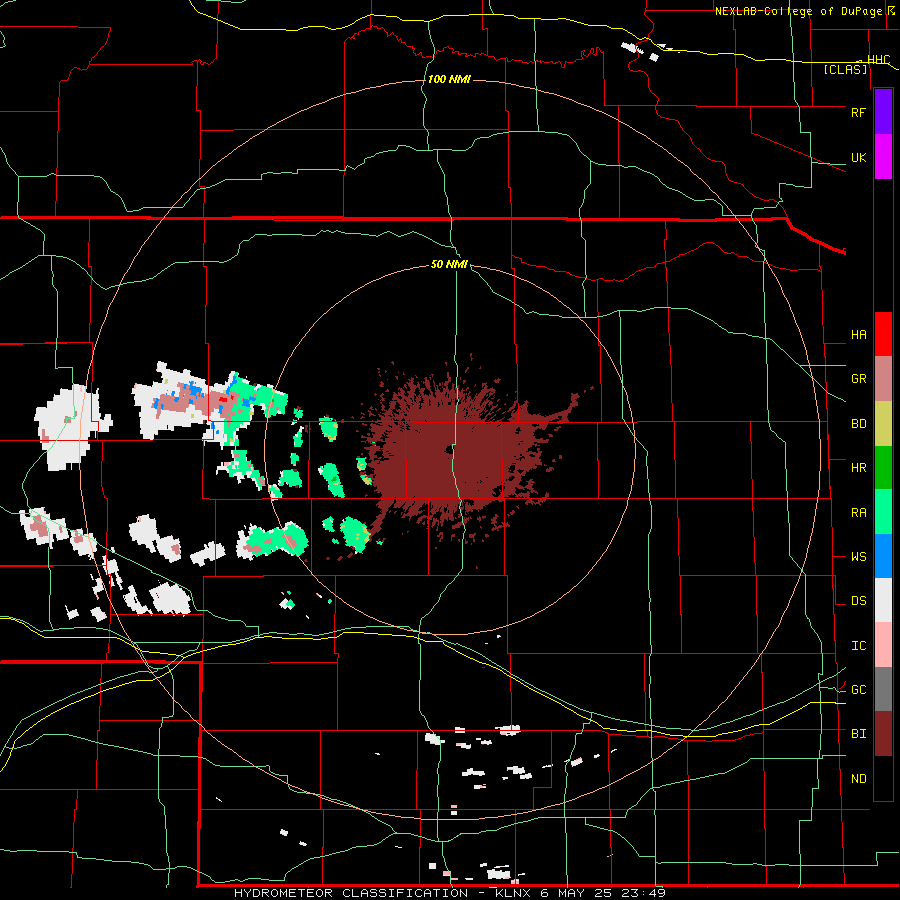The width and height of the screenshot is (900, 900).
Task: Click the [CLAS] units label
Action: point(845,70)
